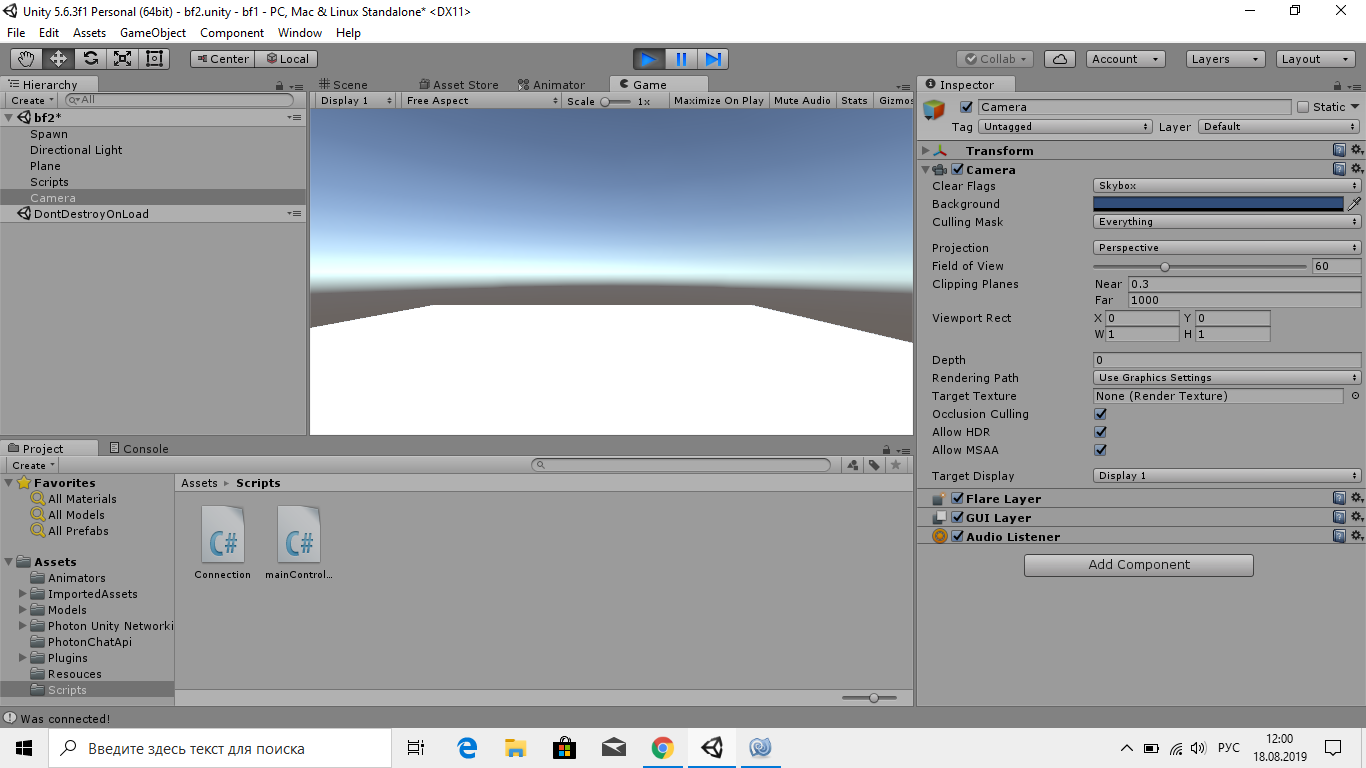Image resolution: width=1366 pixels, height=768 pixels.
Task: Open the Tag dropdown
Action: [x=1065, y=127]
